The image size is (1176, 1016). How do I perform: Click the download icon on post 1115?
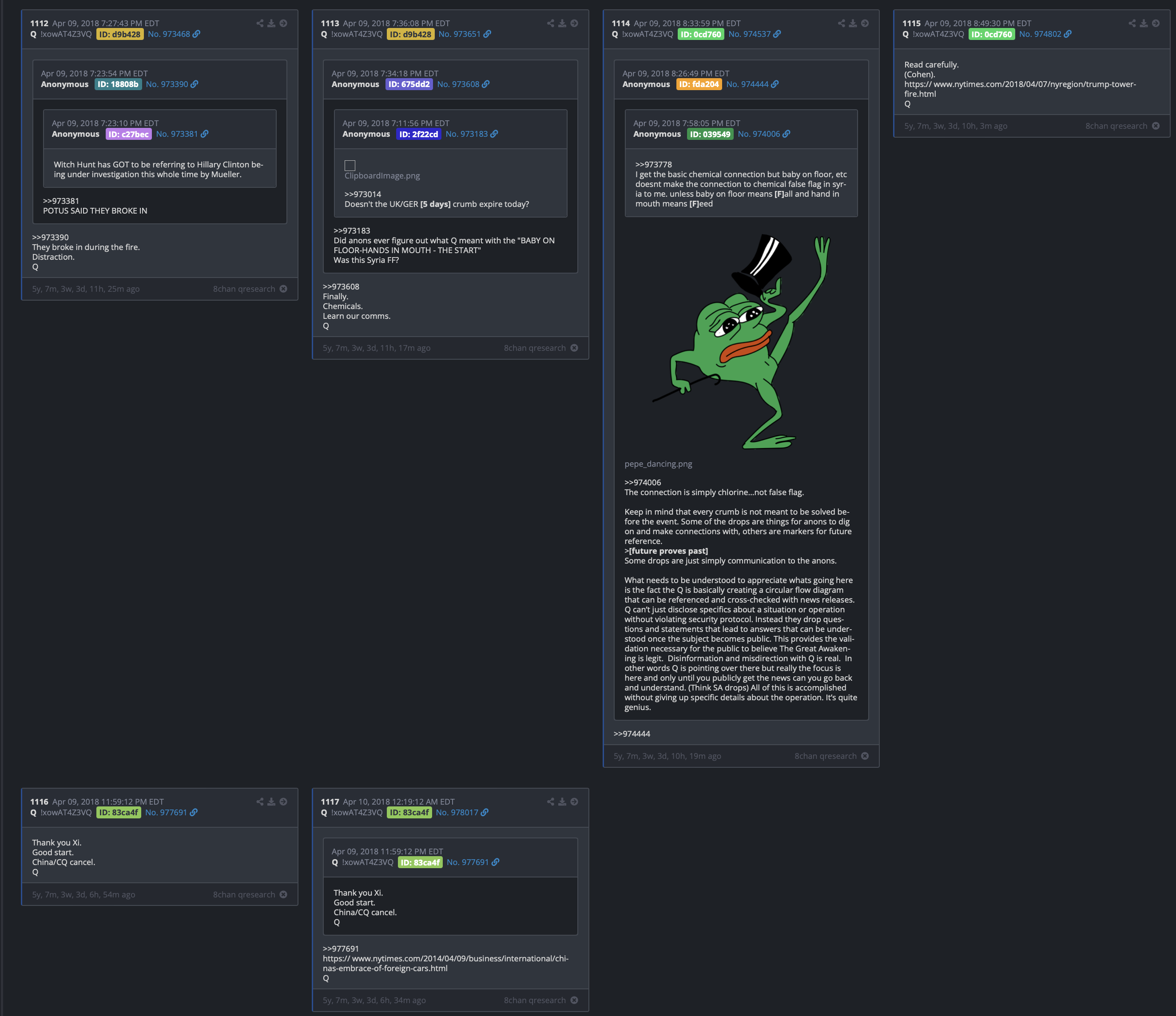[x=1144, y=23]
